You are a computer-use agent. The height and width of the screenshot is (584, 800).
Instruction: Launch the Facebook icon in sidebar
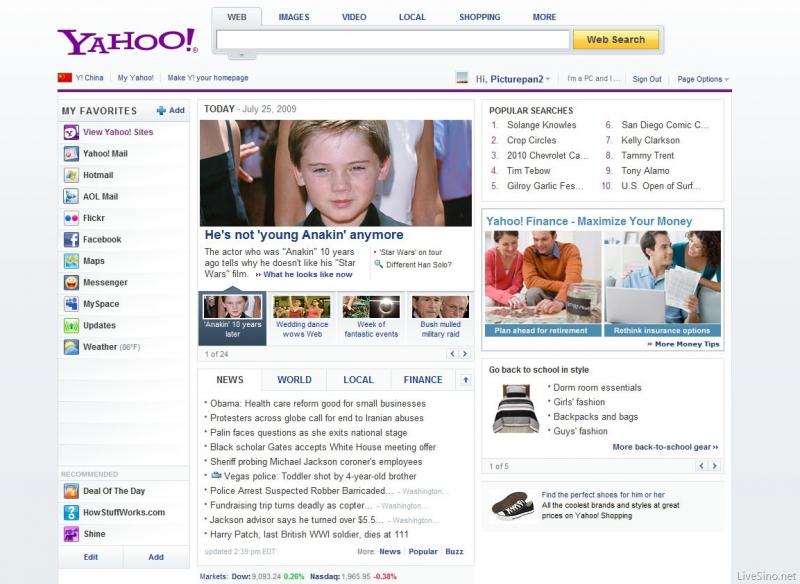(71, 240)
